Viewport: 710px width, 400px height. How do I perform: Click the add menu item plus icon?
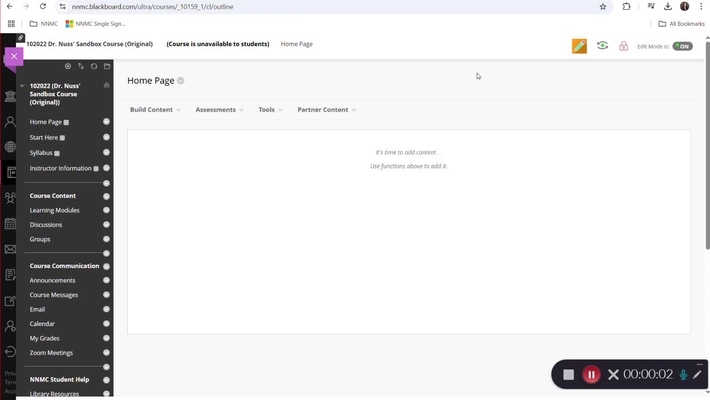click(x=67, y=66)
